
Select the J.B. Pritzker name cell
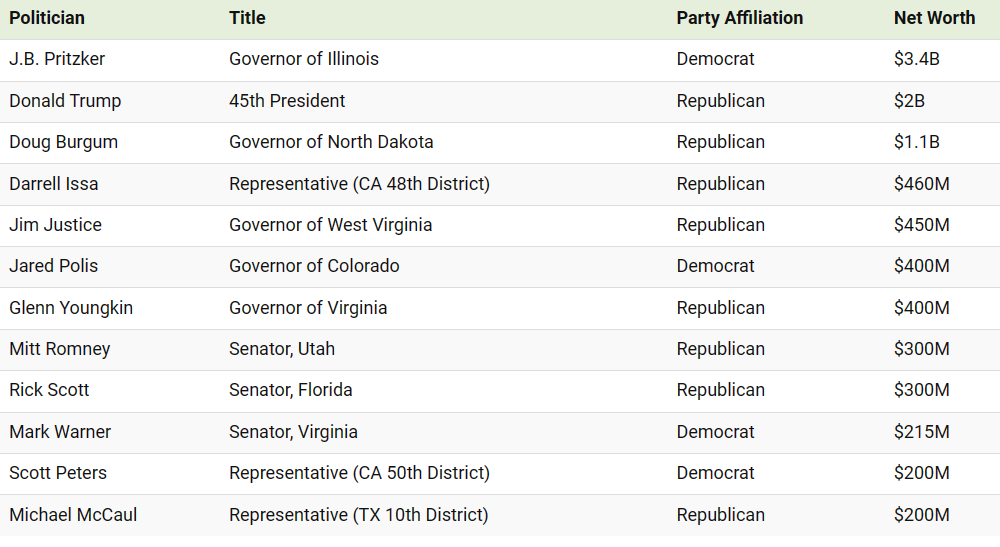(x=57, y=59)
